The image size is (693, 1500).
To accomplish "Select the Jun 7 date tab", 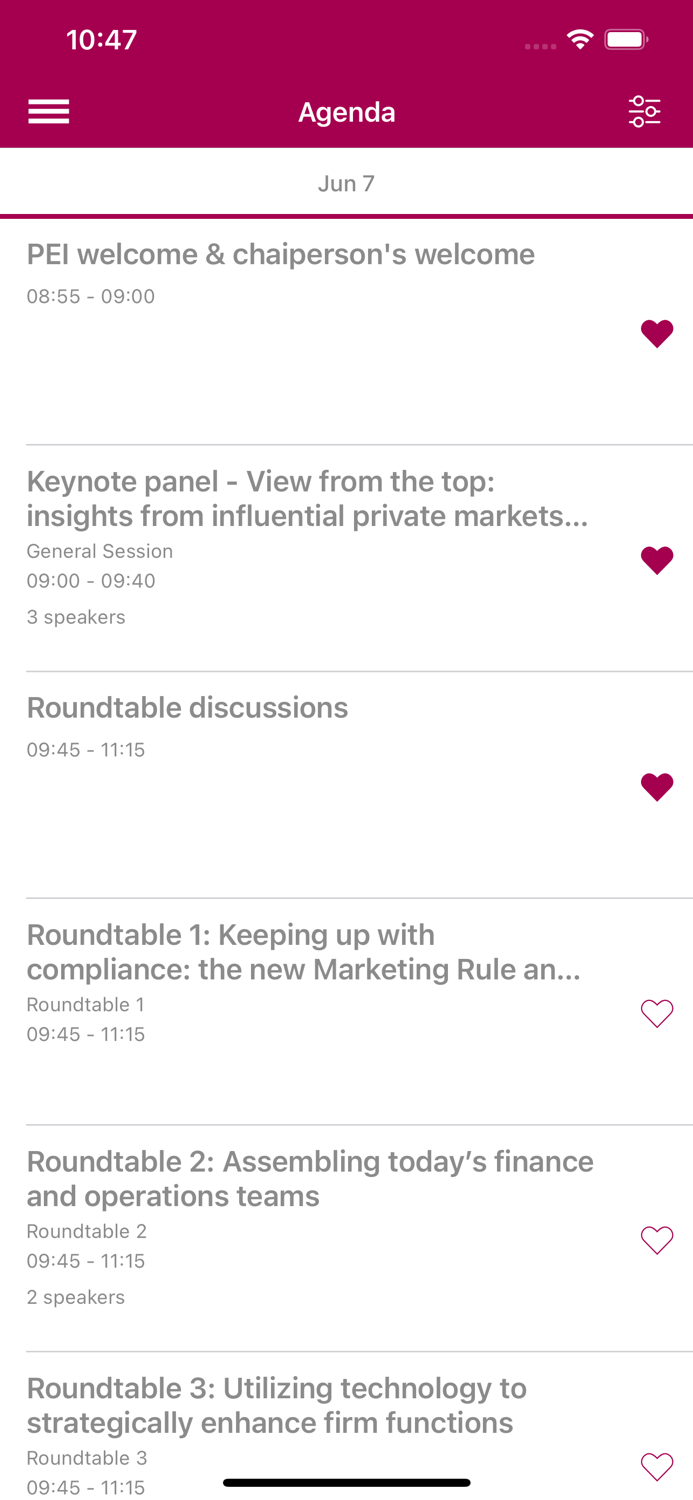I will [346, 183].
